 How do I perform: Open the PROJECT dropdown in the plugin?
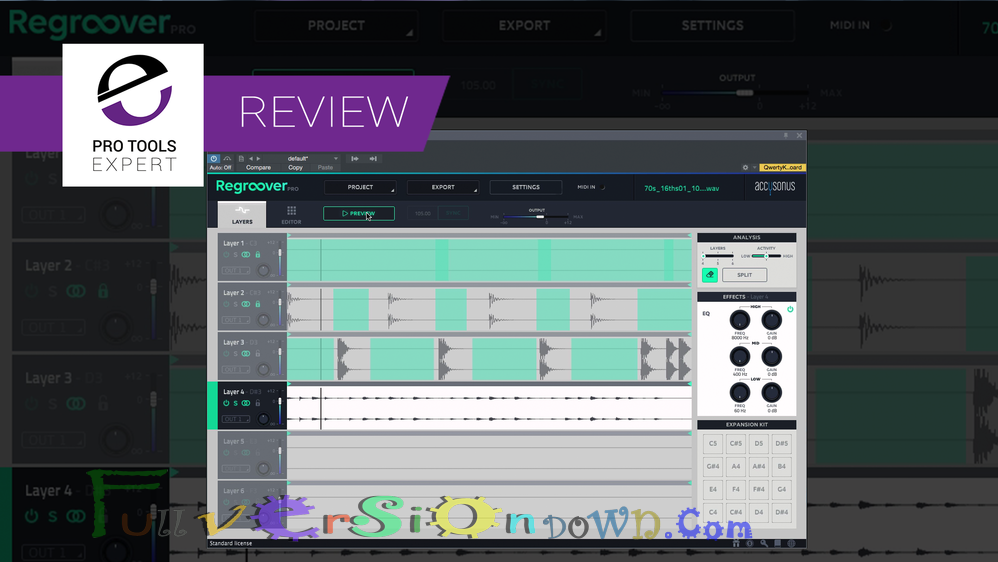click(x=360, y=187)
